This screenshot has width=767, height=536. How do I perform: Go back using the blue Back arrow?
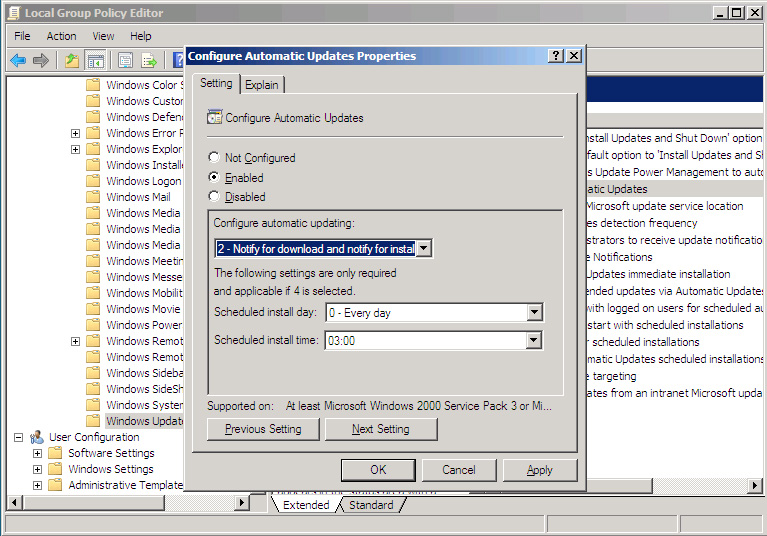tap(18, 61)
